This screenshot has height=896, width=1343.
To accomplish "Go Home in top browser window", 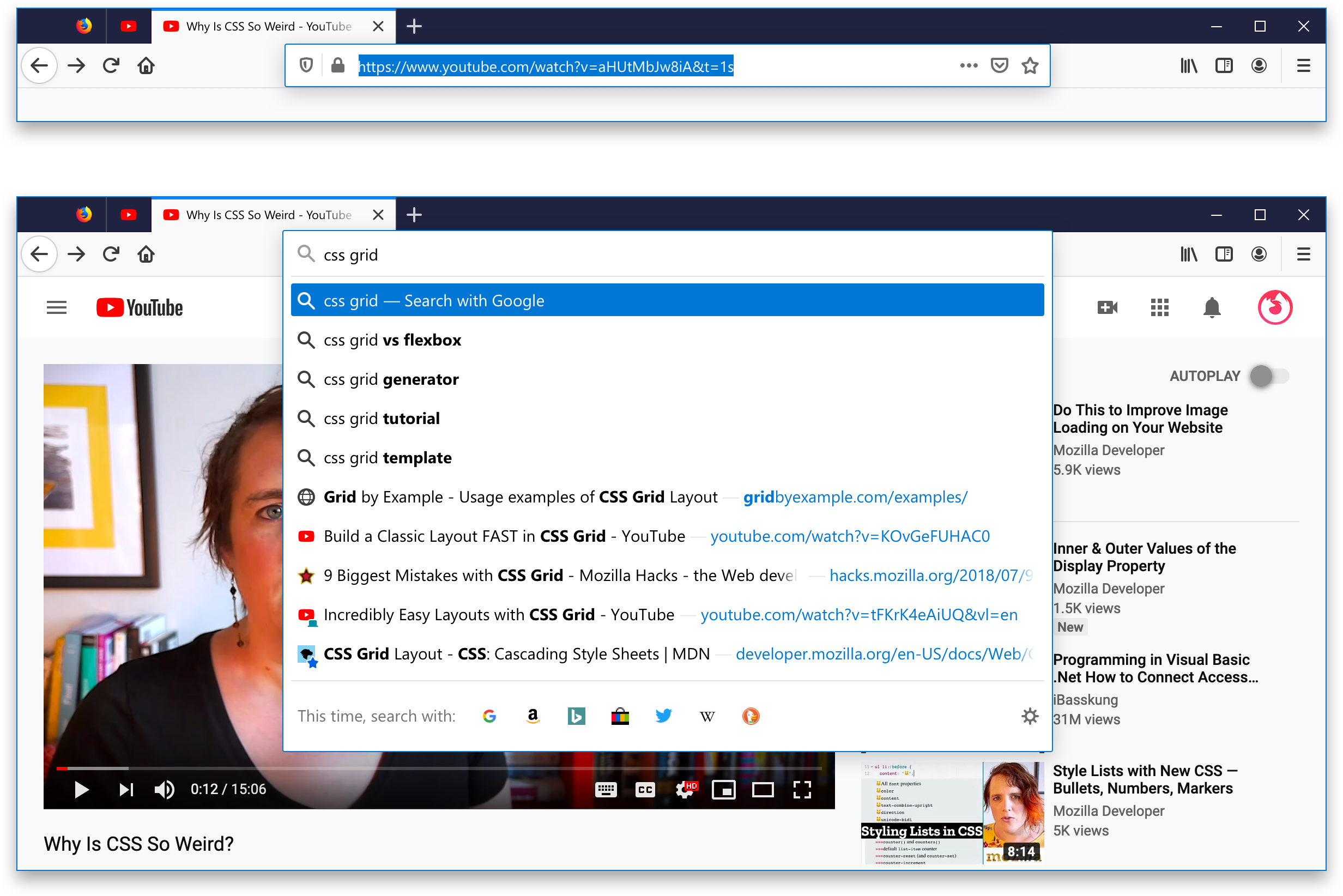I will click(x=146, y=66).
